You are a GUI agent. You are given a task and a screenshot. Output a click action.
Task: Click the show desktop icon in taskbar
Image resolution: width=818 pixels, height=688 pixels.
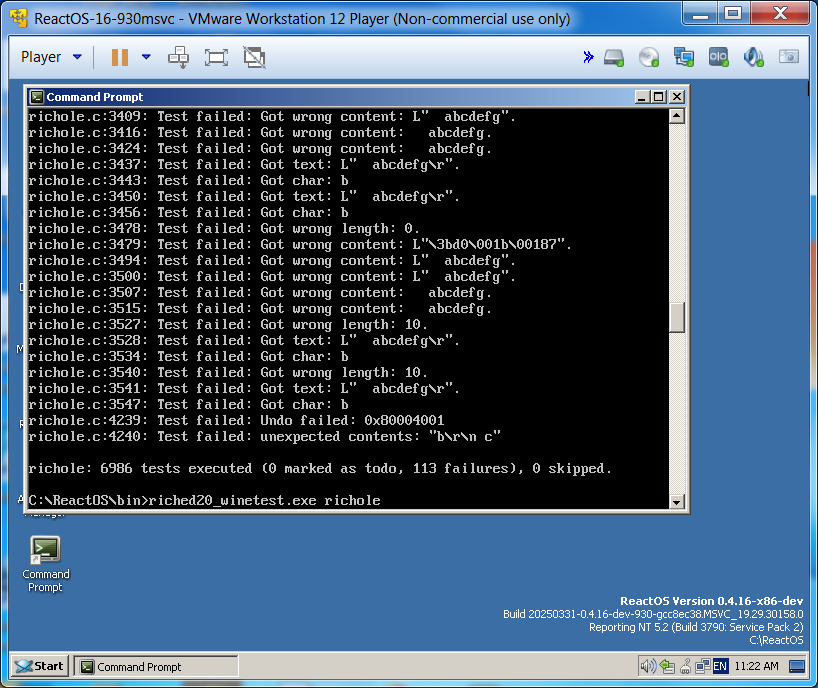[x=797, y=666]
